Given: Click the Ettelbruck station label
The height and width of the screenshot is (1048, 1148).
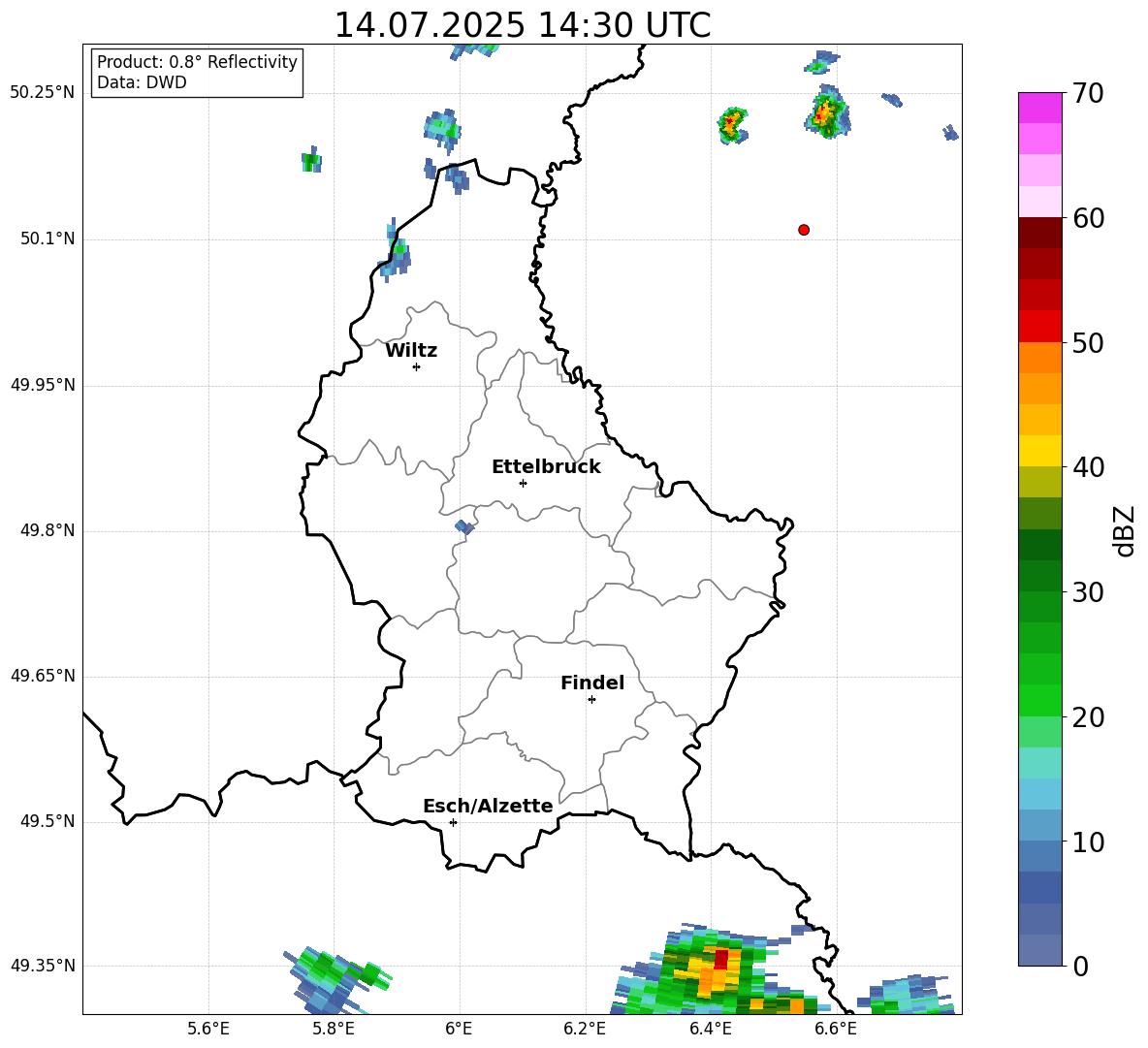Looking at the screenshot, I should 546,467.
